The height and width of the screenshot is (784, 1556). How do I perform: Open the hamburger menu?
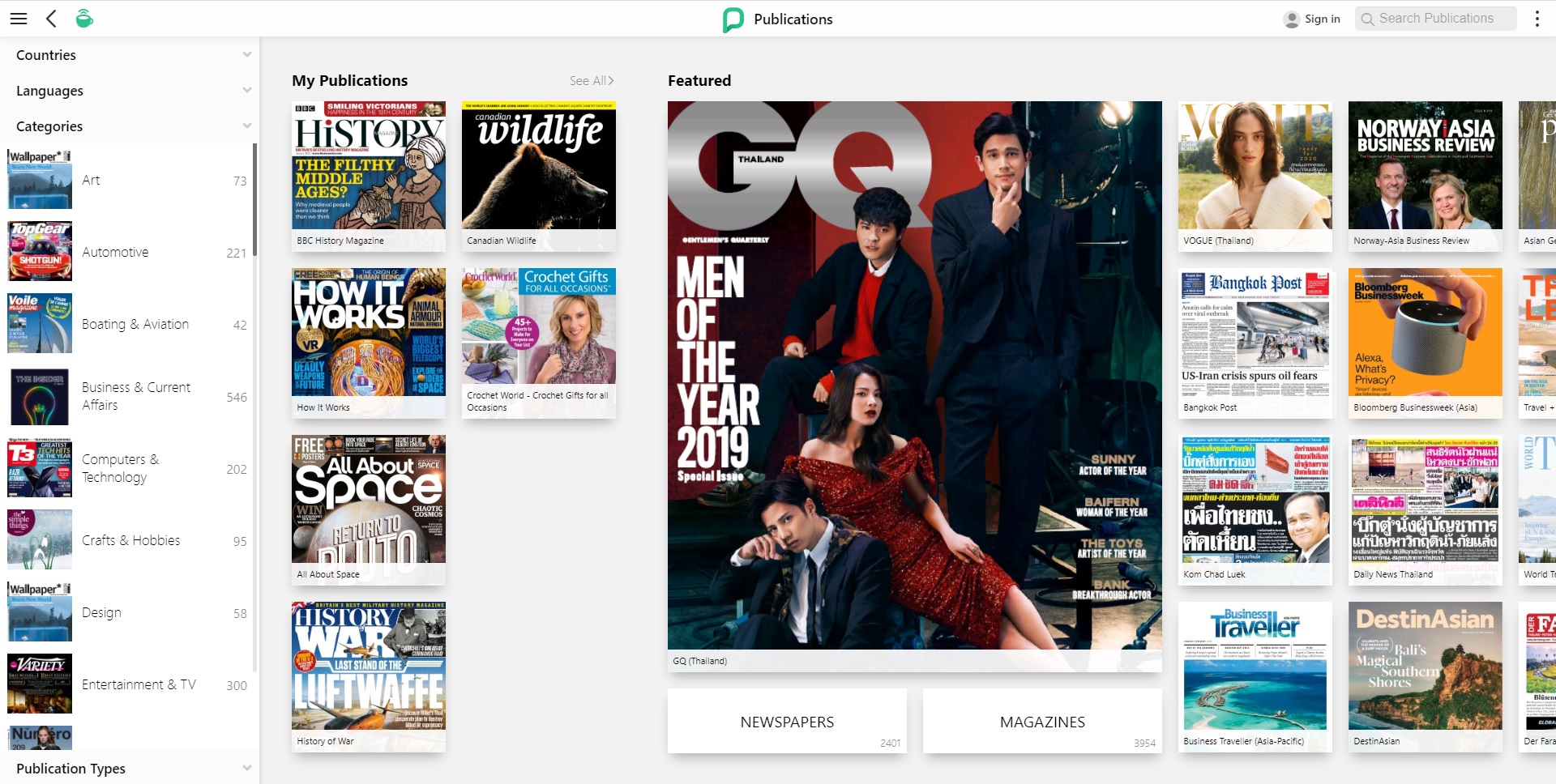[x=19, y=19]
